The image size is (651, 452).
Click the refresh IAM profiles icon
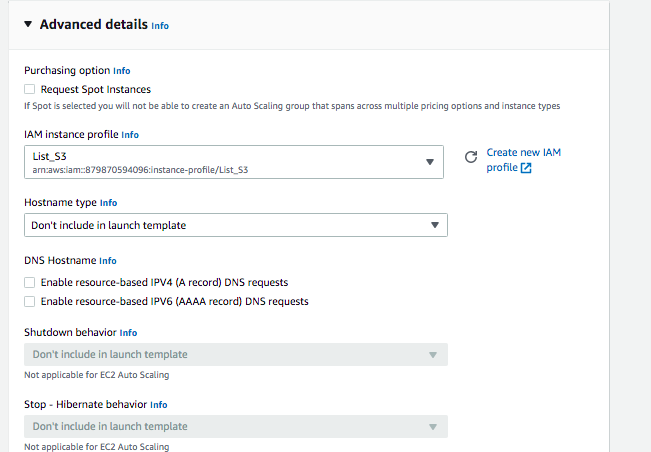[x=471, y=157]
